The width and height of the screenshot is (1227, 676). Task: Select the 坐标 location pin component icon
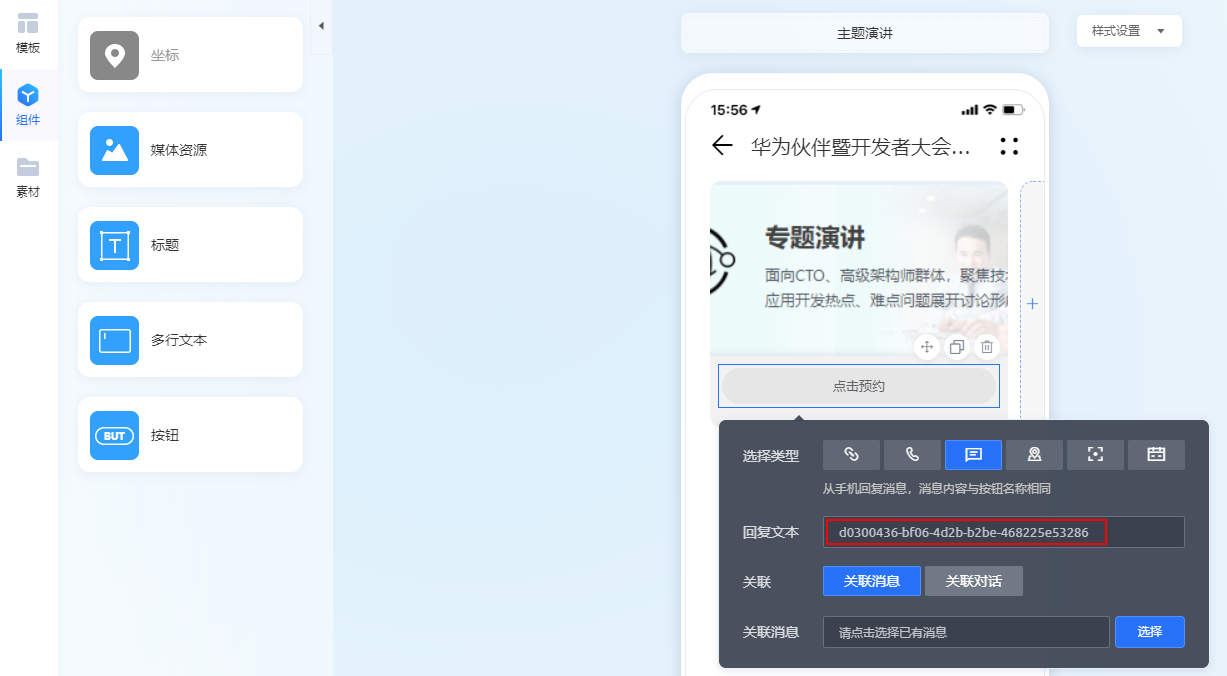(x=114, y=55)
